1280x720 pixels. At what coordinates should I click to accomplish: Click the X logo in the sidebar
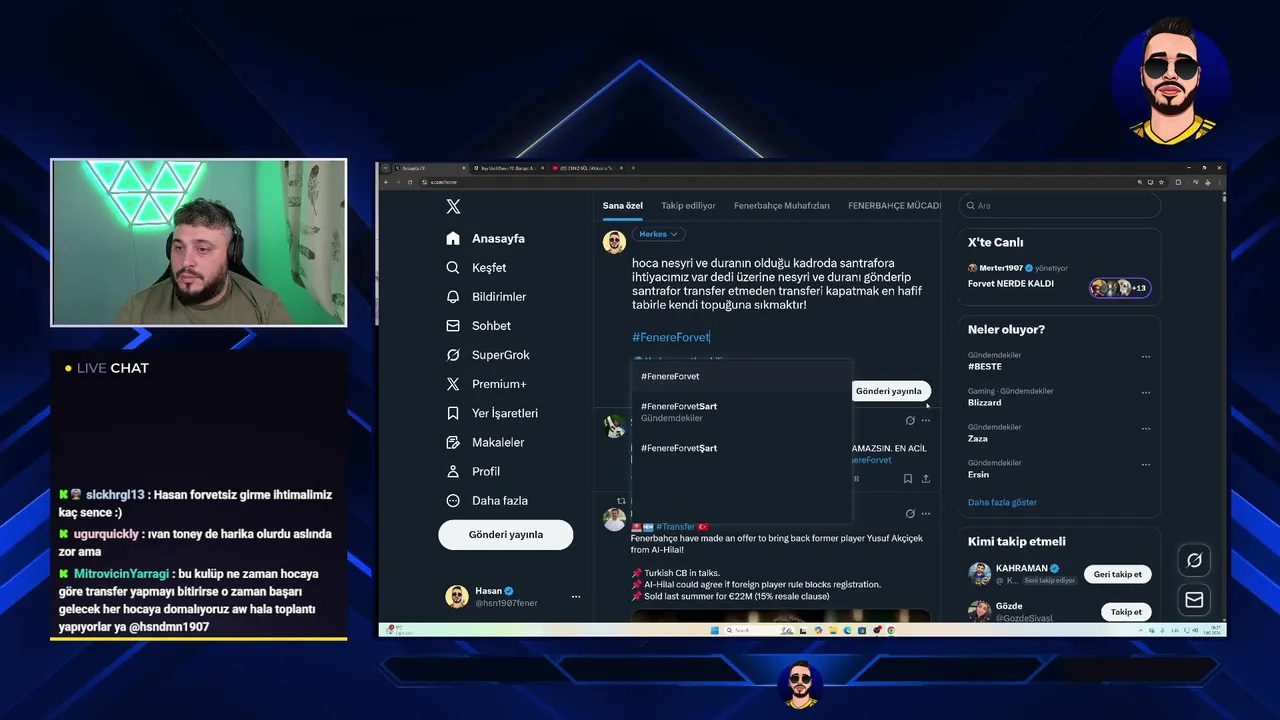click(x=453, y=206)
